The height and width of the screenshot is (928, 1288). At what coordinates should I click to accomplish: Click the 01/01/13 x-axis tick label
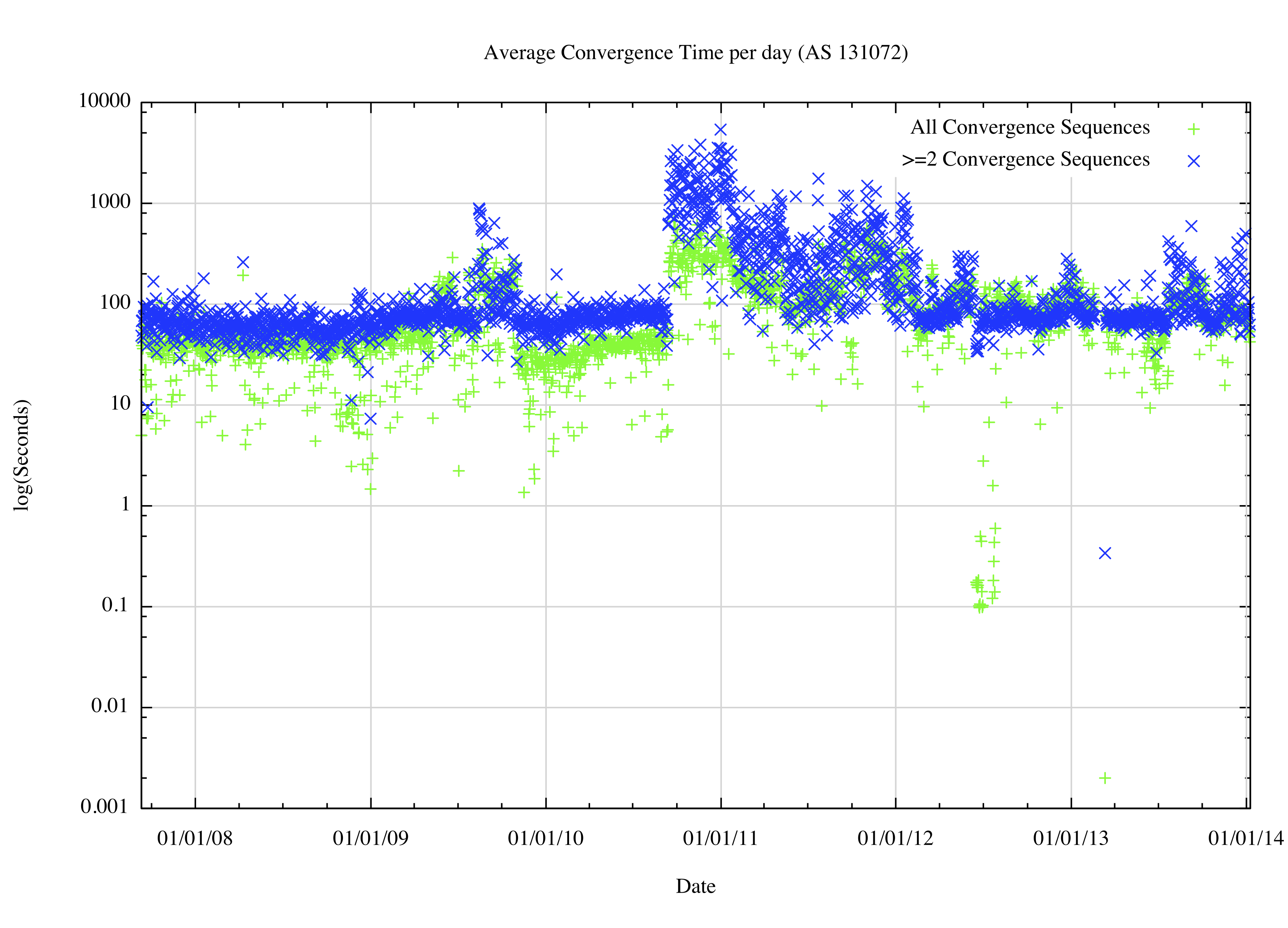point(1071,838)
